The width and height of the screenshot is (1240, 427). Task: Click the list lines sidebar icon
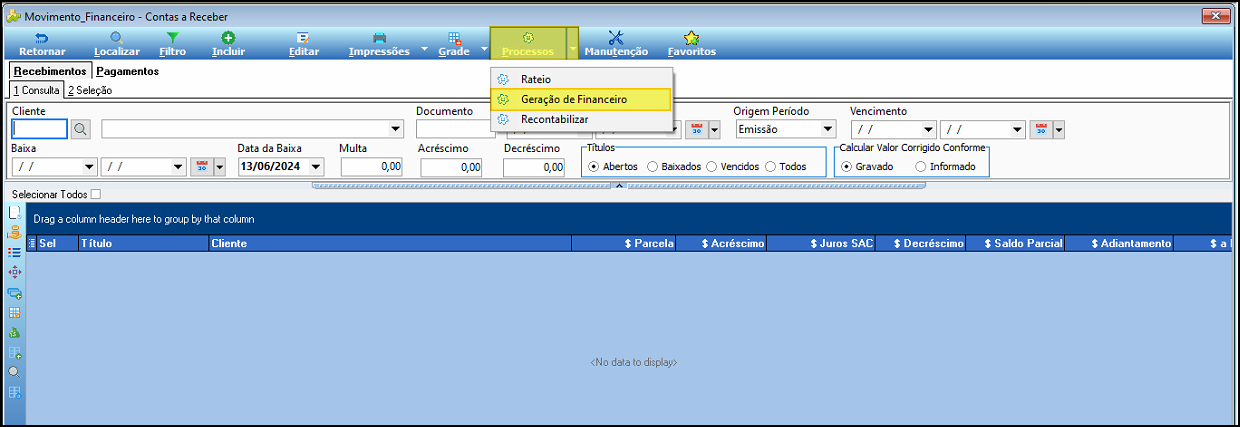(14, 252)
